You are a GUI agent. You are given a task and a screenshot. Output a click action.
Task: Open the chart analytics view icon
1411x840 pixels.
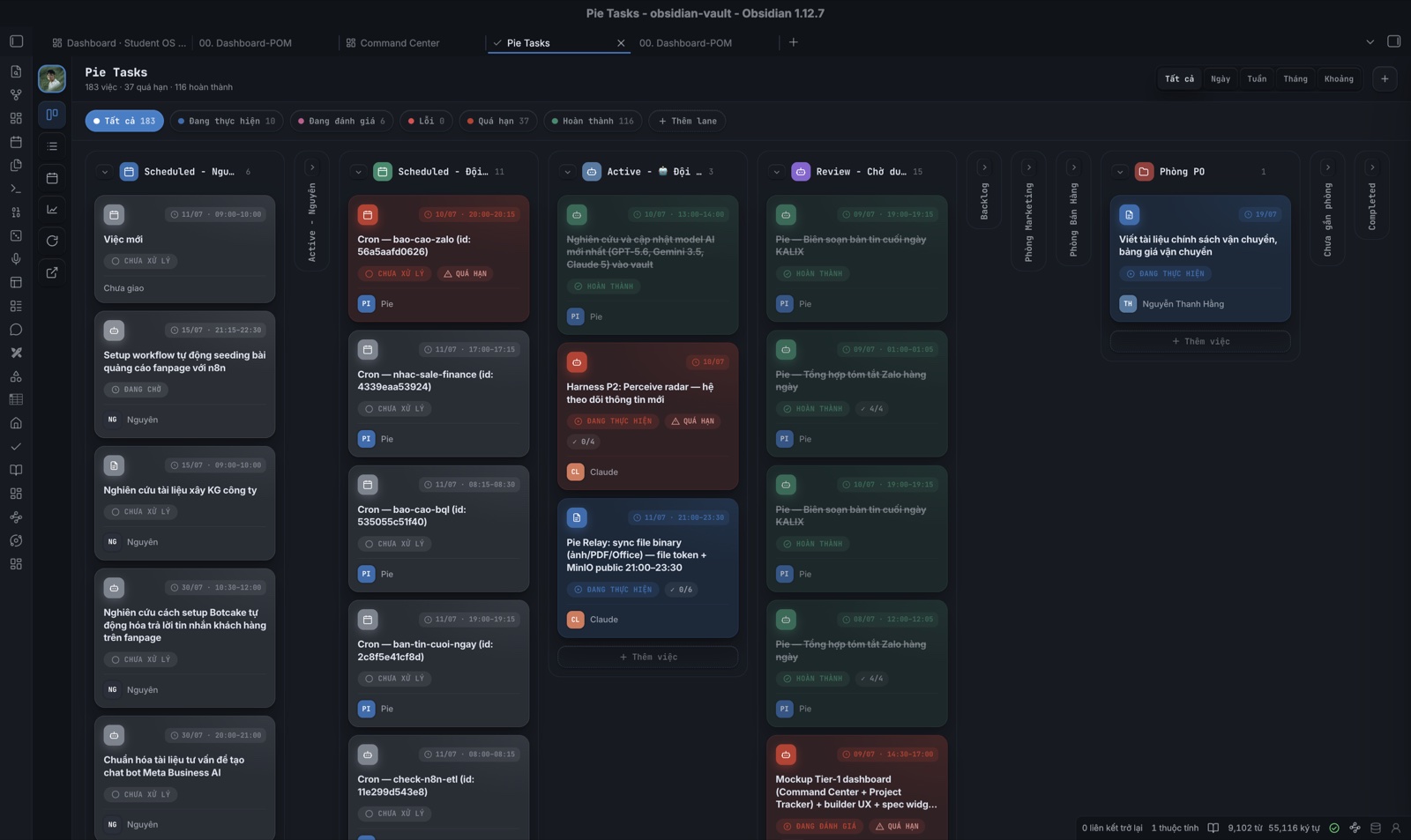point(52,209)
